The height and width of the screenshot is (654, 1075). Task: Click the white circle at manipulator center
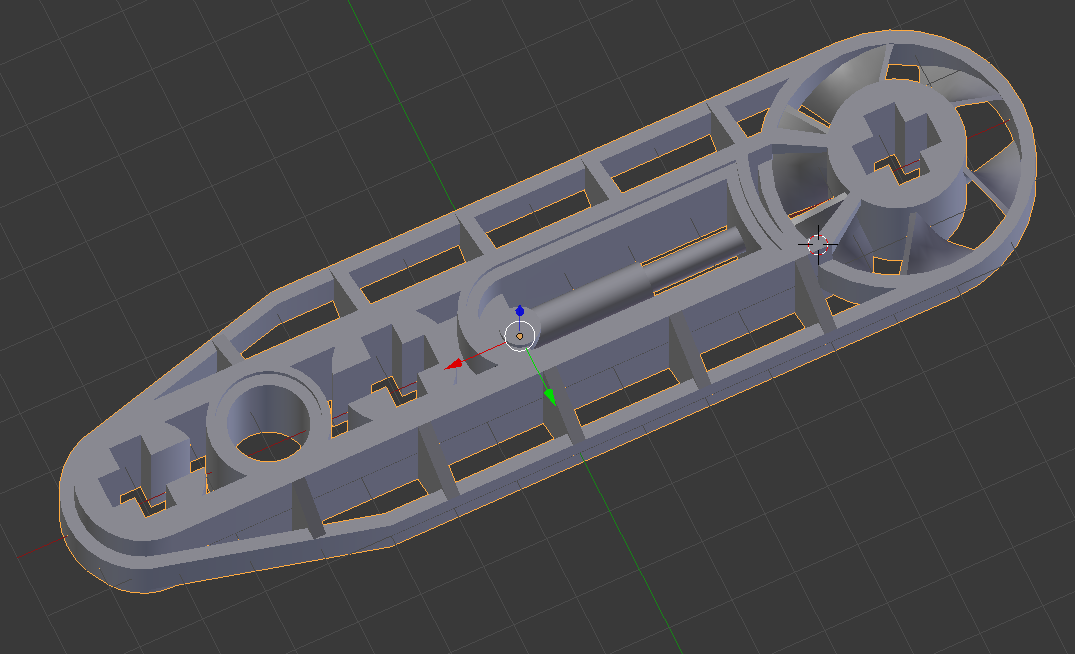[520, 336]
